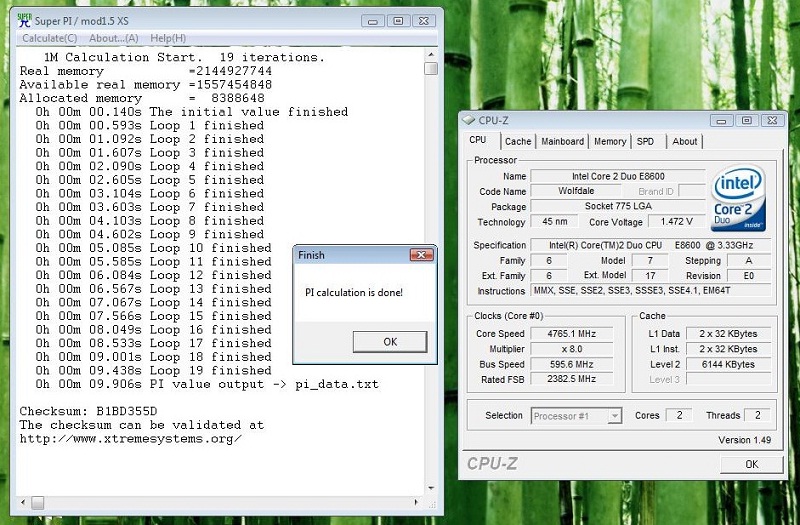
Task: Click the Specification field with E8600 @ 3.33GHz
Action: [651, 245]
